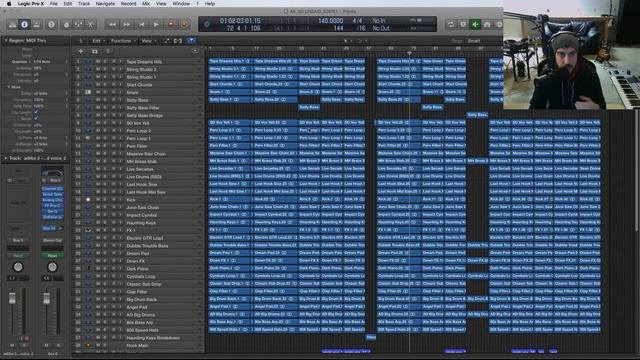Open the Track menu
The image size is (640, 360).
[x=84, y=4]
